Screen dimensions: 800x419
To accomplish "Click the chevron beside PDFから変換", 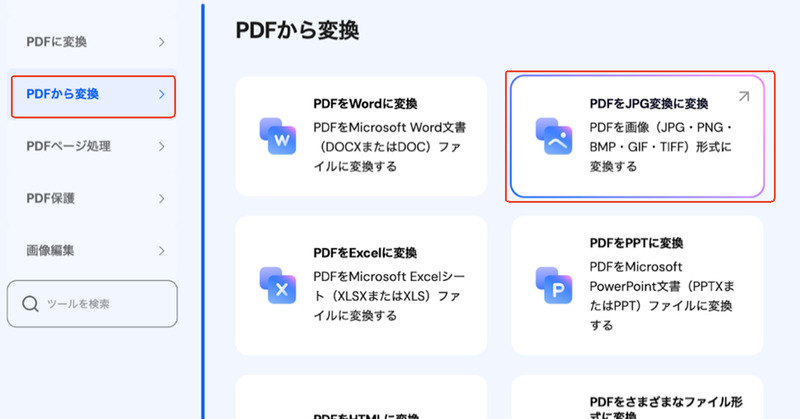I will [161, 95].
